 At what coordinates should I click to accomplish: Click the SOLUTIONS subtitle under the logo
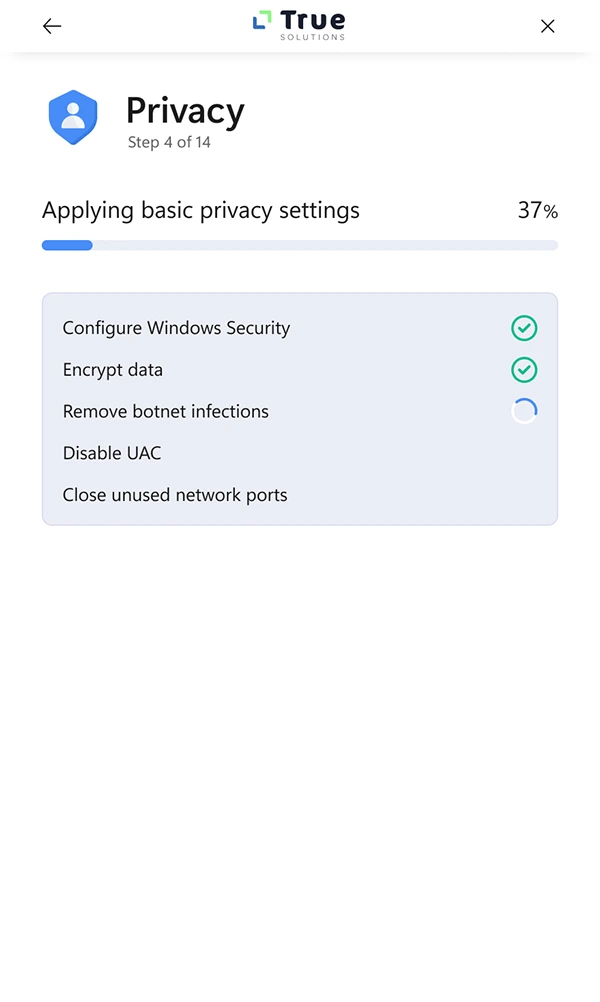click(312, 38)
